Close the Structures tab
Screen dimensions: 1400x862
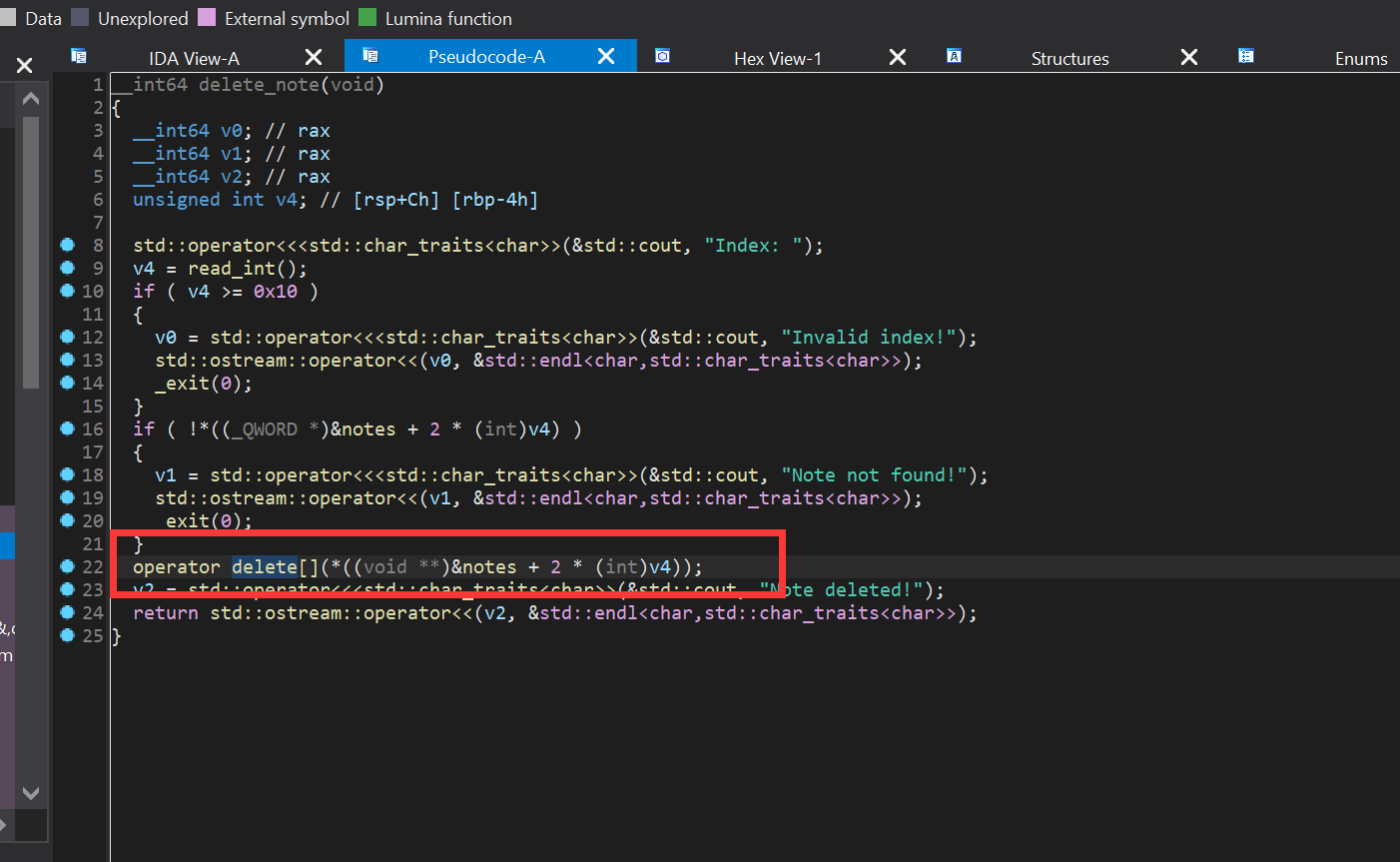(1189, 57)
